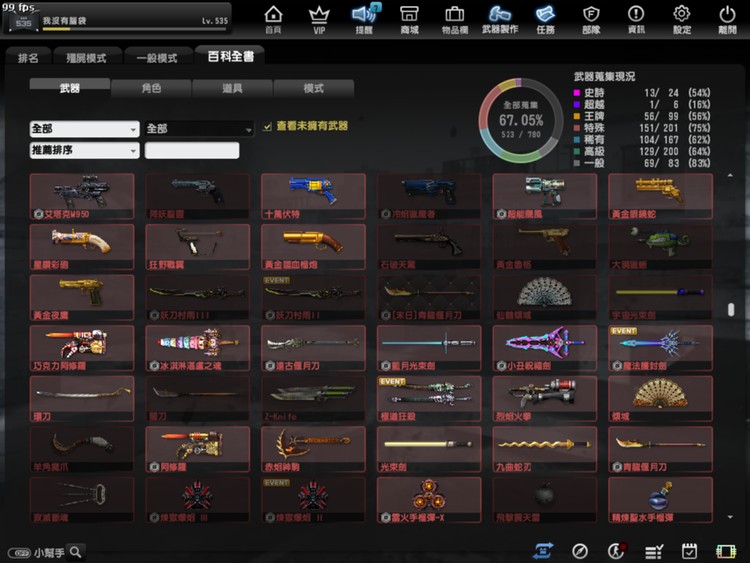Open the 部隊 clan shield icon

click(591, 17)
